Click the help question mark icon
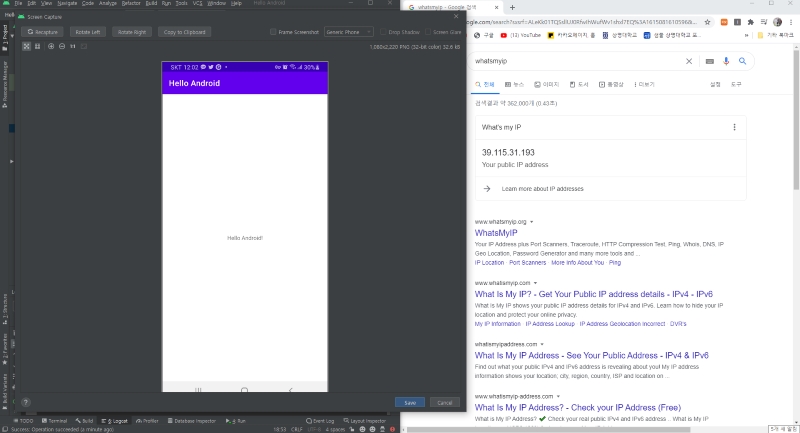Viewport: 800px width, 433px height. (x=26, y=402)
